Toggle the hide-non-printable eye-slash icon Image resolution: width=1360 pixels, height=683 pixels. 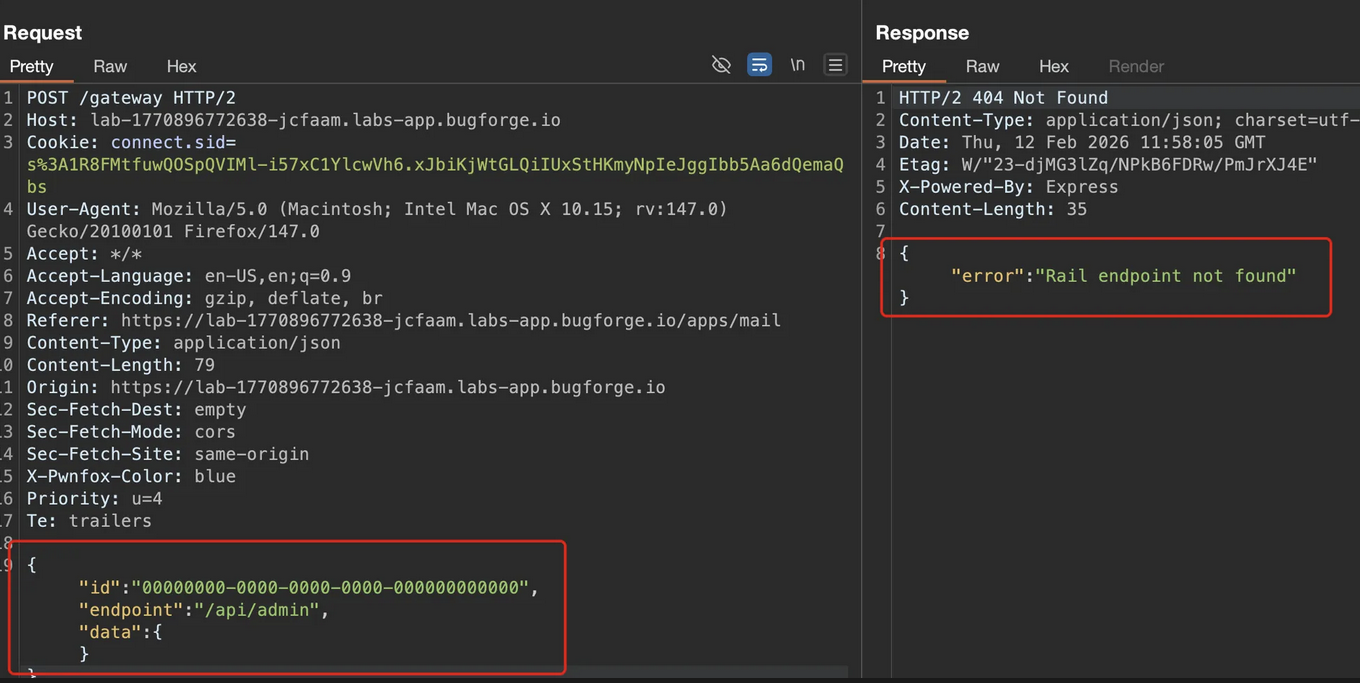[721, 65]
